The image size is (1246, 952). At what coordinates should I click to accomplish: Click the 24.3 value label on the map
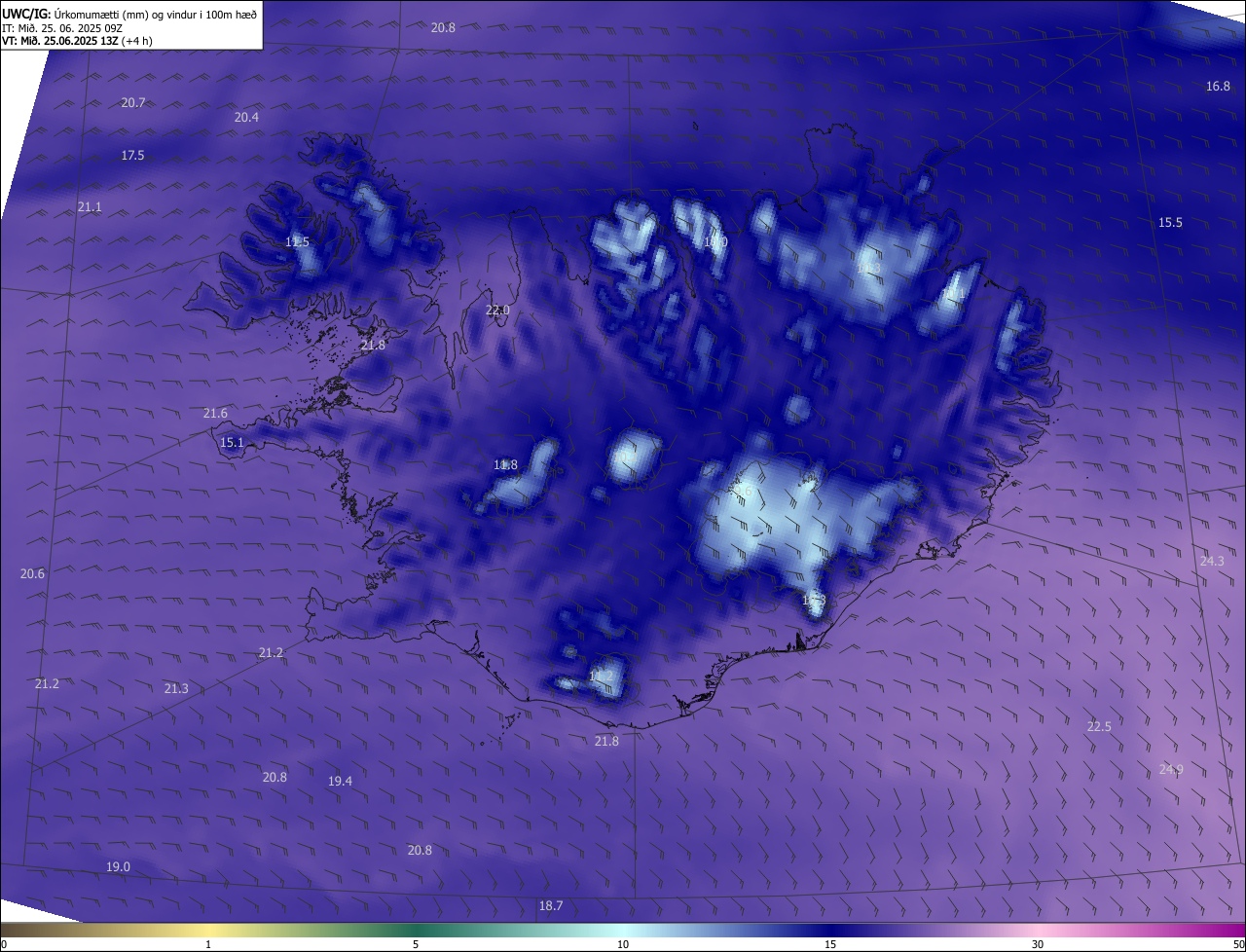click(1212, 562)
